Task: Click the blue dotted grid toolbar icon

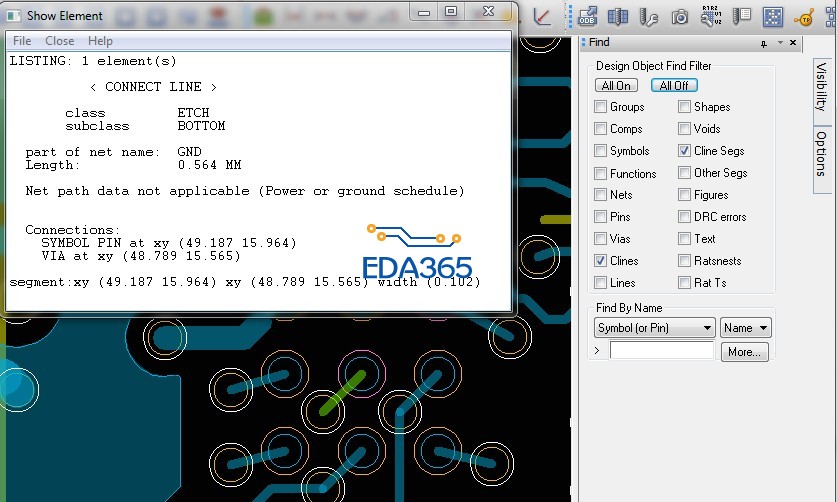Action: pyautogui.click(x=772, y=17)
